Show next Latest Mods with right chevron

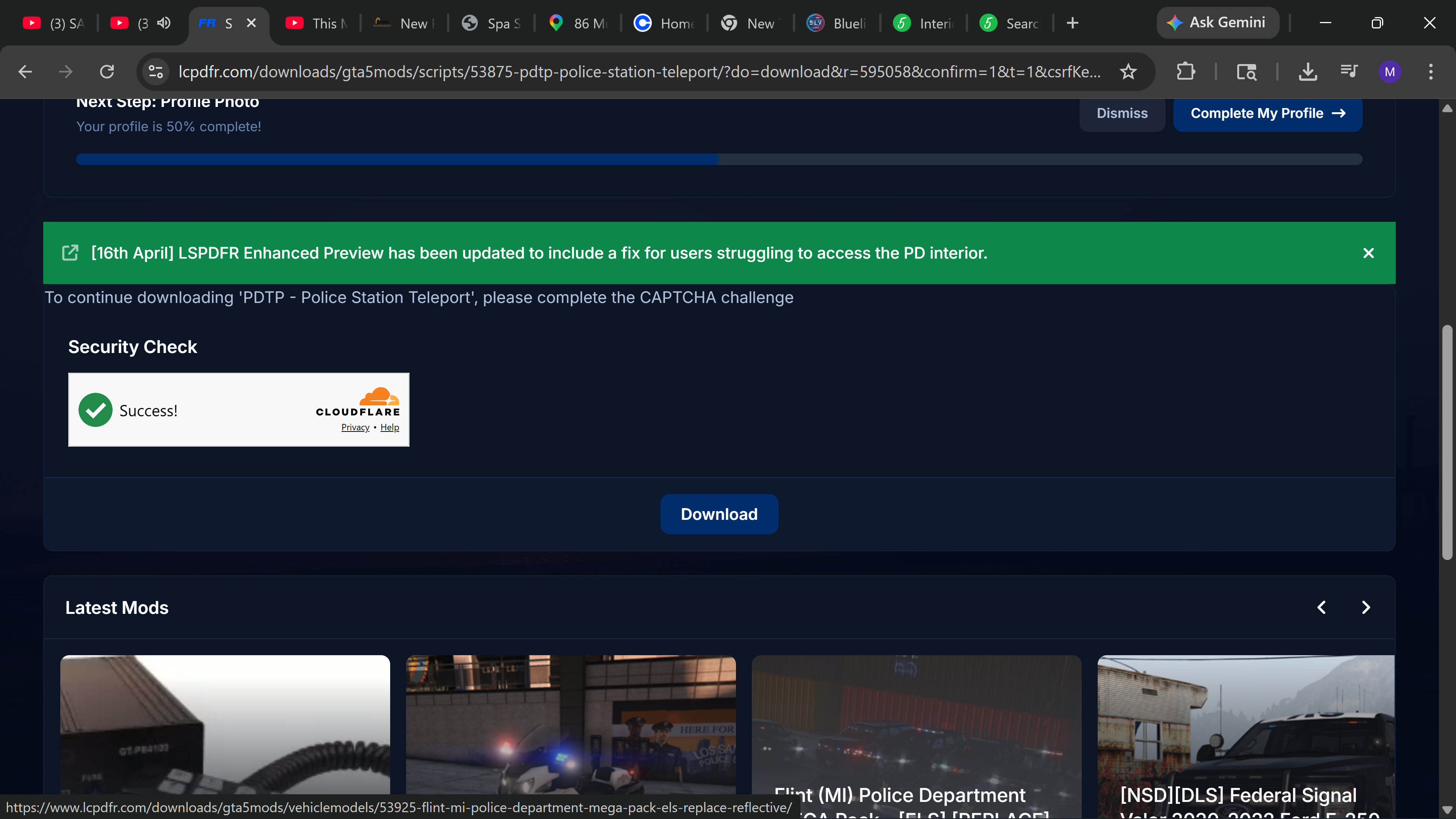click(1365, 607)
